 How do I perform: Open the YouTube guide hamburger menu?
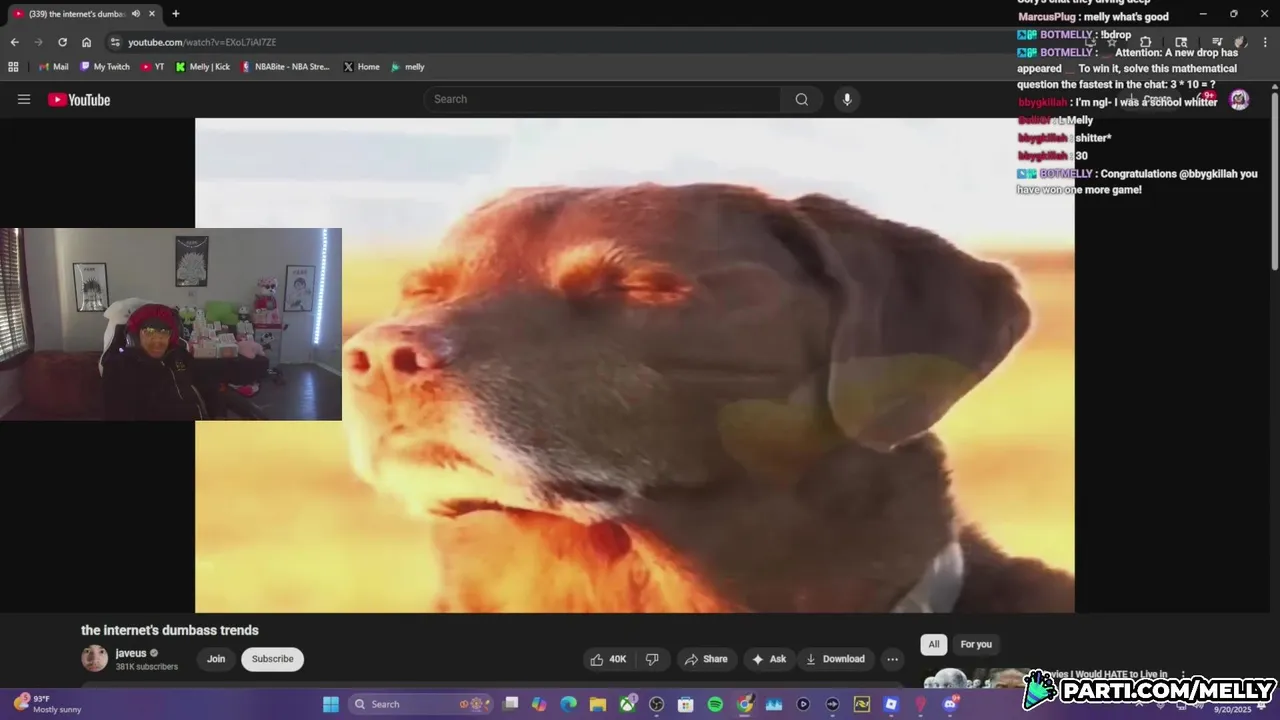click(x=24, y=99)
